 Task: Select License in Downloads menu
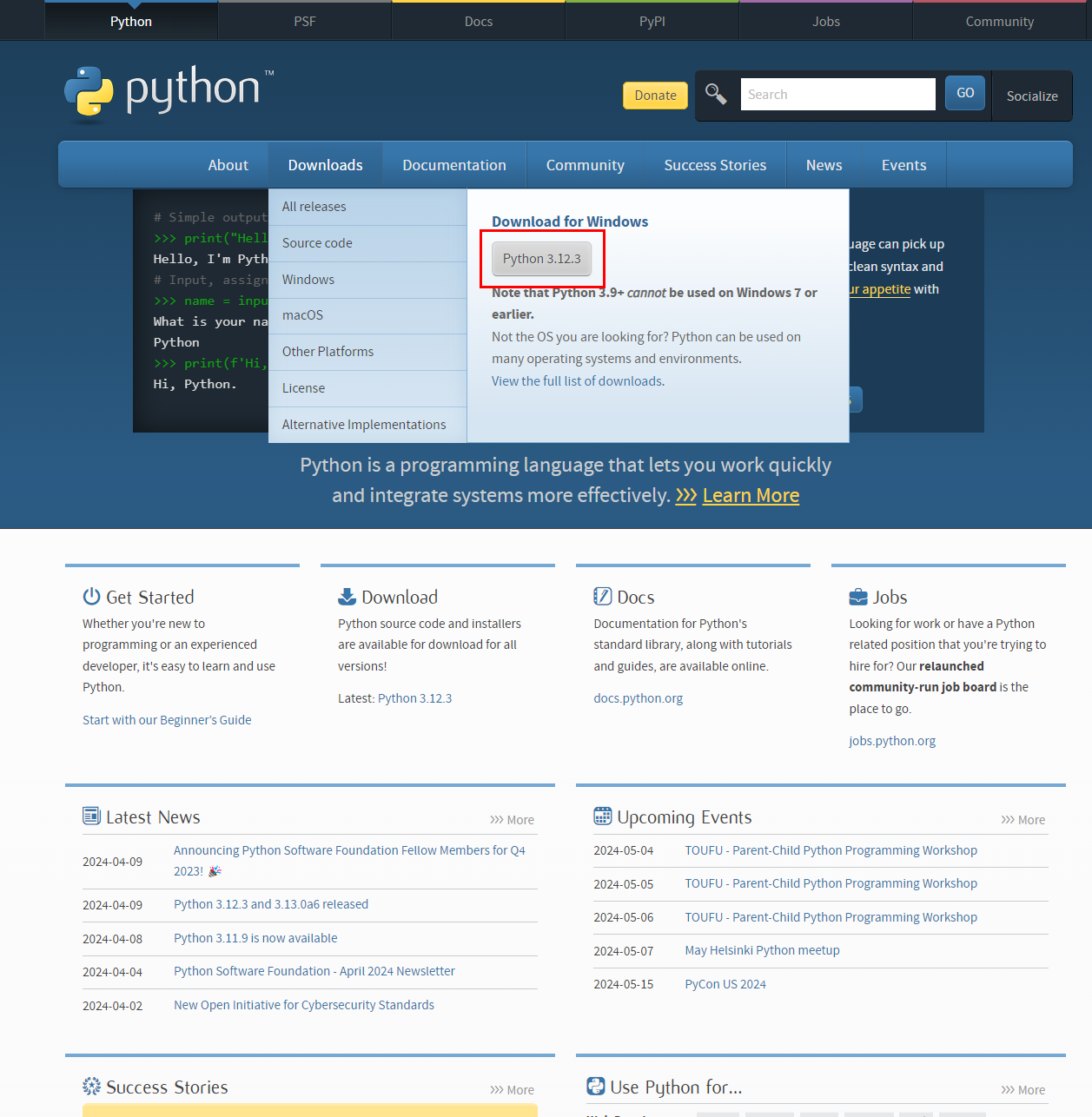tap(367, 388)
